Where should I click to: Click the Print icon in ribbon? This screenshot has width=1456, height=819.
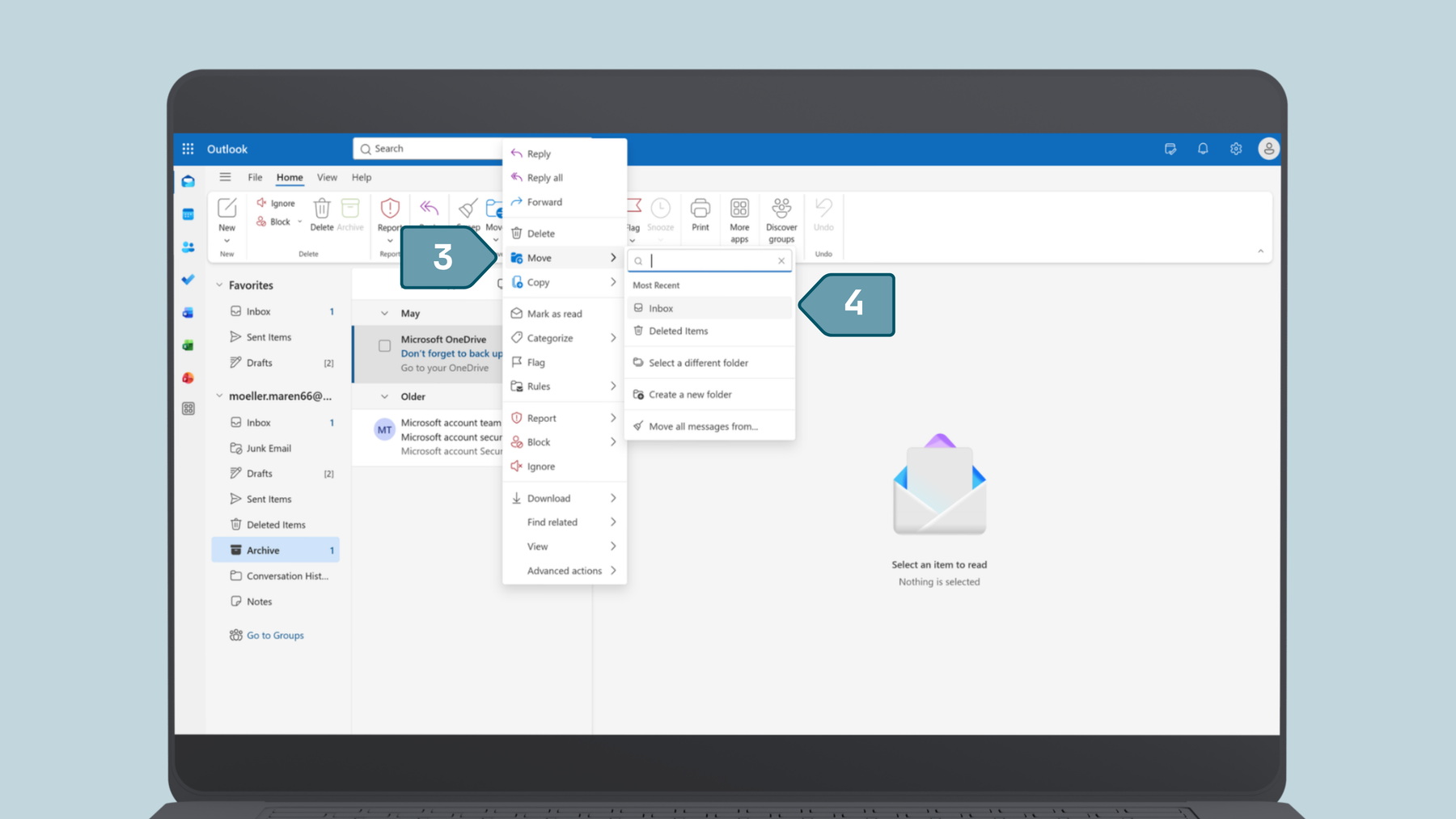point(700,208)
